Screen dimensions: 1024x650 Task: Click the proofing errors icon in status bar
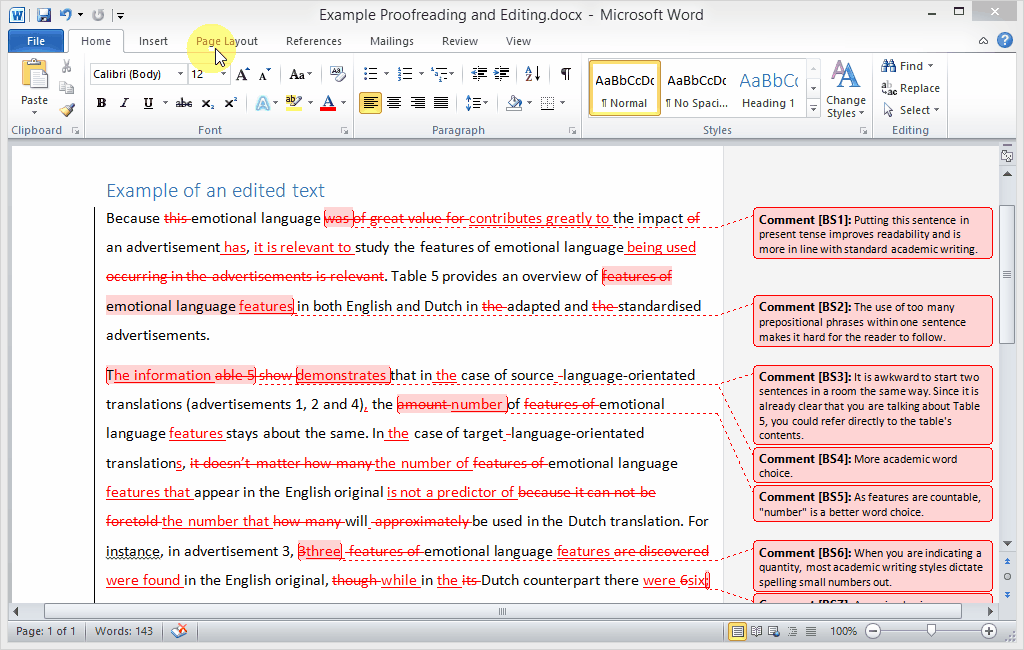[180, 631]
